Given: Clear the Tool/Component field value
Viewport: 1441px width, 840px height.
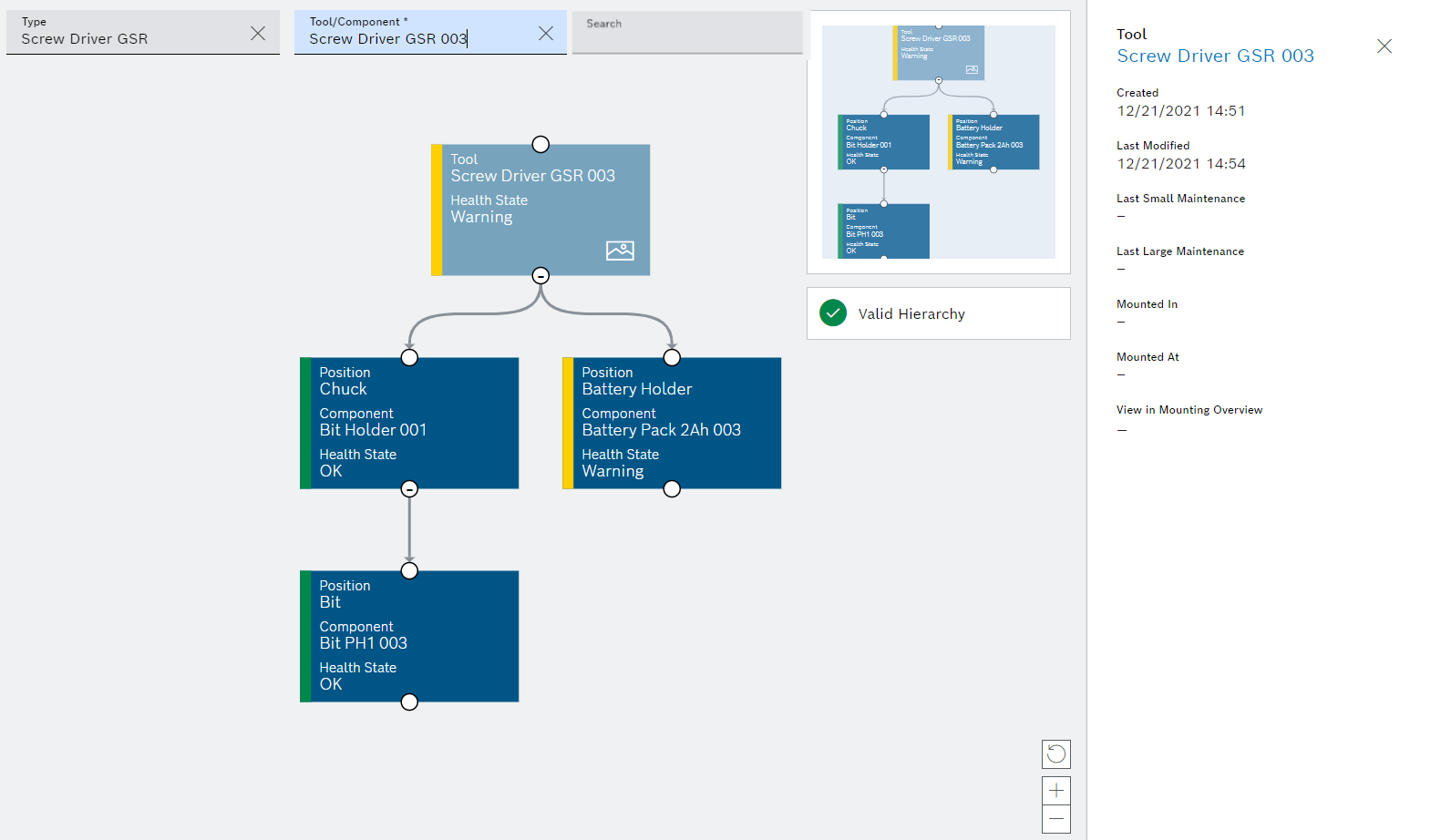Looking at the screenshot, I should [x=546, y=33].
